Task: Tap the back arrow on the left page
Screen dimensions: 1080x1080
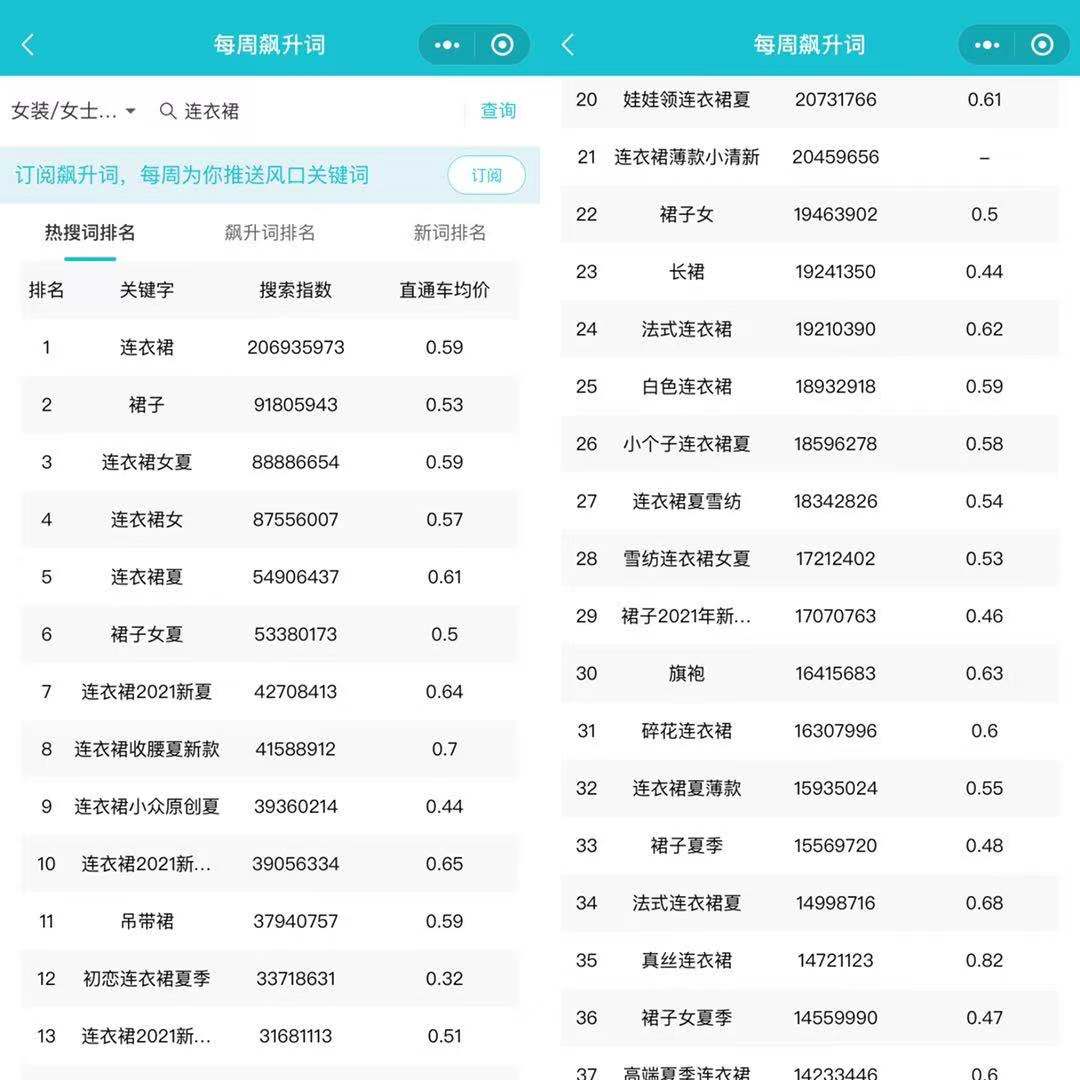Action: 27,44
